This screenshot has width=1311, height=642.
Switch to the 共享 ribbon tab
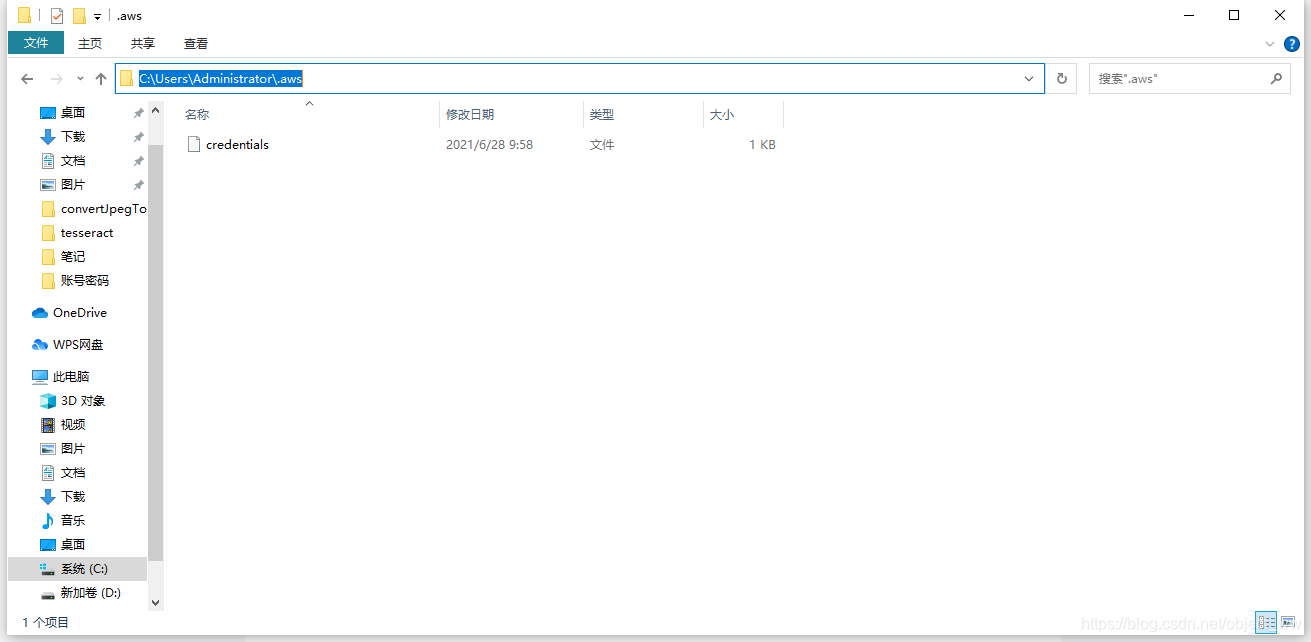point(143,43)
